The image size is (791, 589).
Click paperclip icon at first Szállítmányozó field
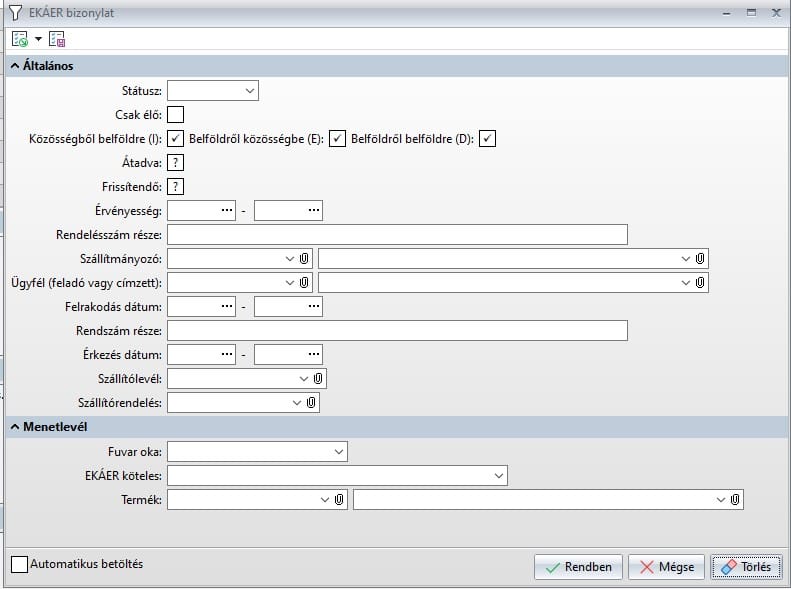coord(304,258)
